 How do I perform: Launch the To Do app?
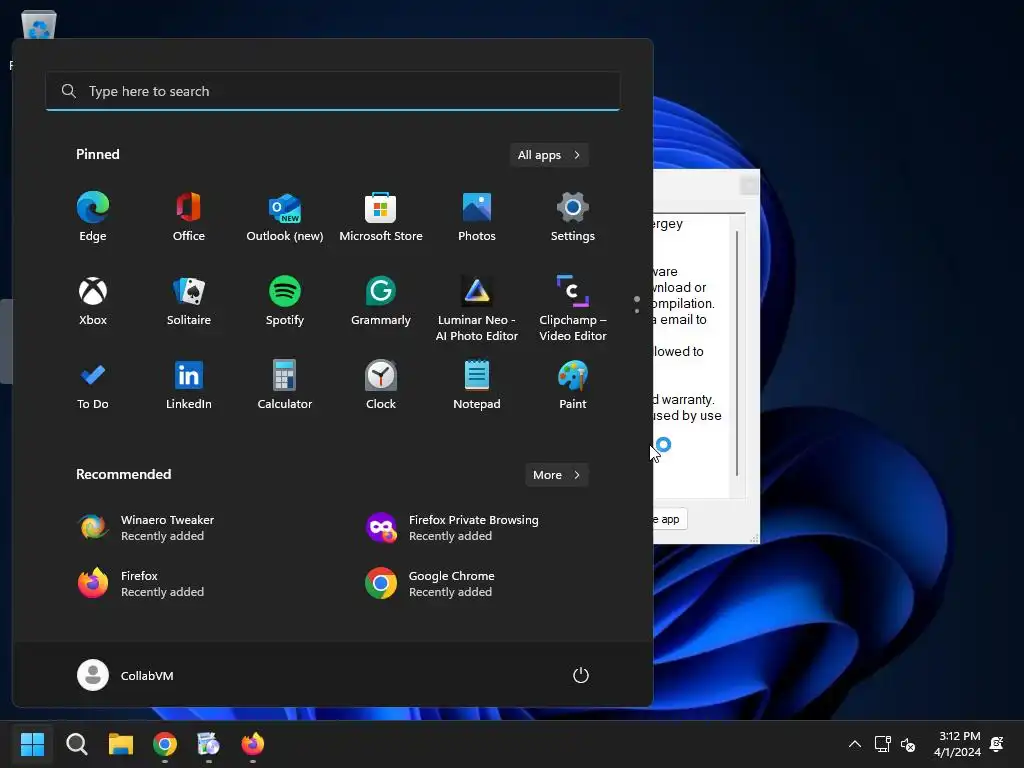[93, 385]
